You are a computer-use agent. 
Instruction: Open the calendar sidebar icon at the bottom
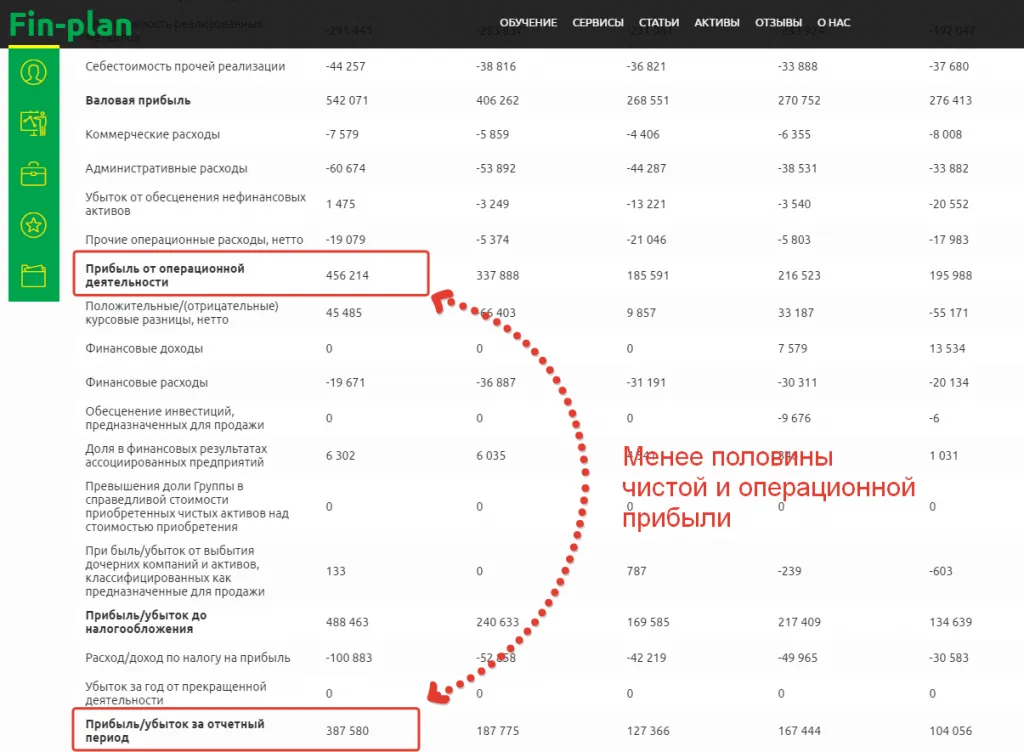point(33,275)
